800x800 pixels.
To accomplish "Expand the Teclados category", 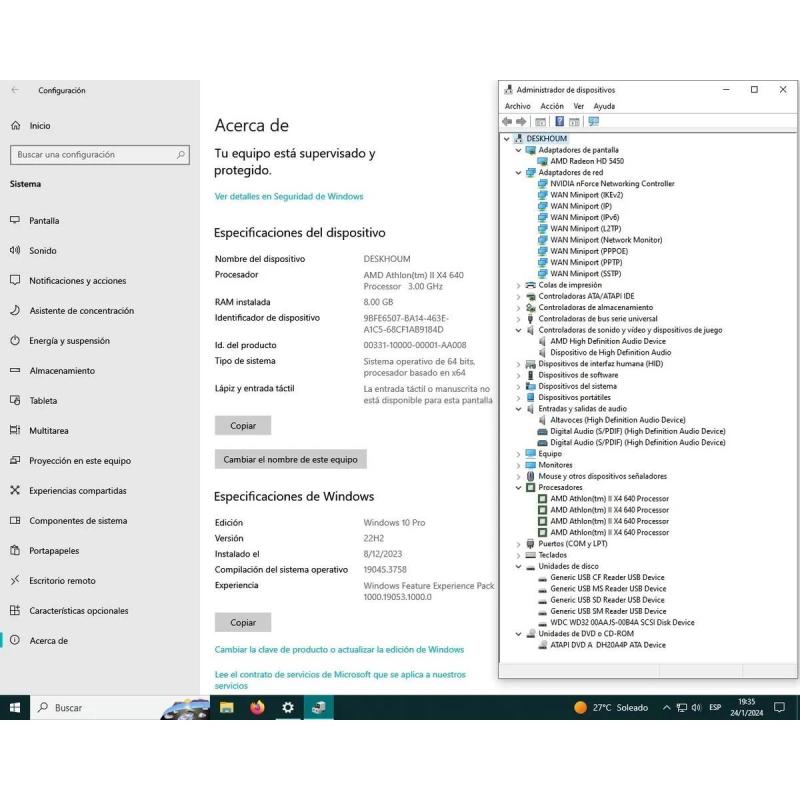I will click(x=518, y=555).
